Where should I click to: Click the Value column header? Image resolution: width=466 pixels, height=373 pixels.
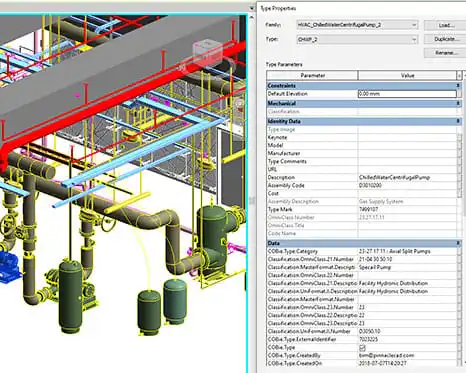(x=407, y=76)
